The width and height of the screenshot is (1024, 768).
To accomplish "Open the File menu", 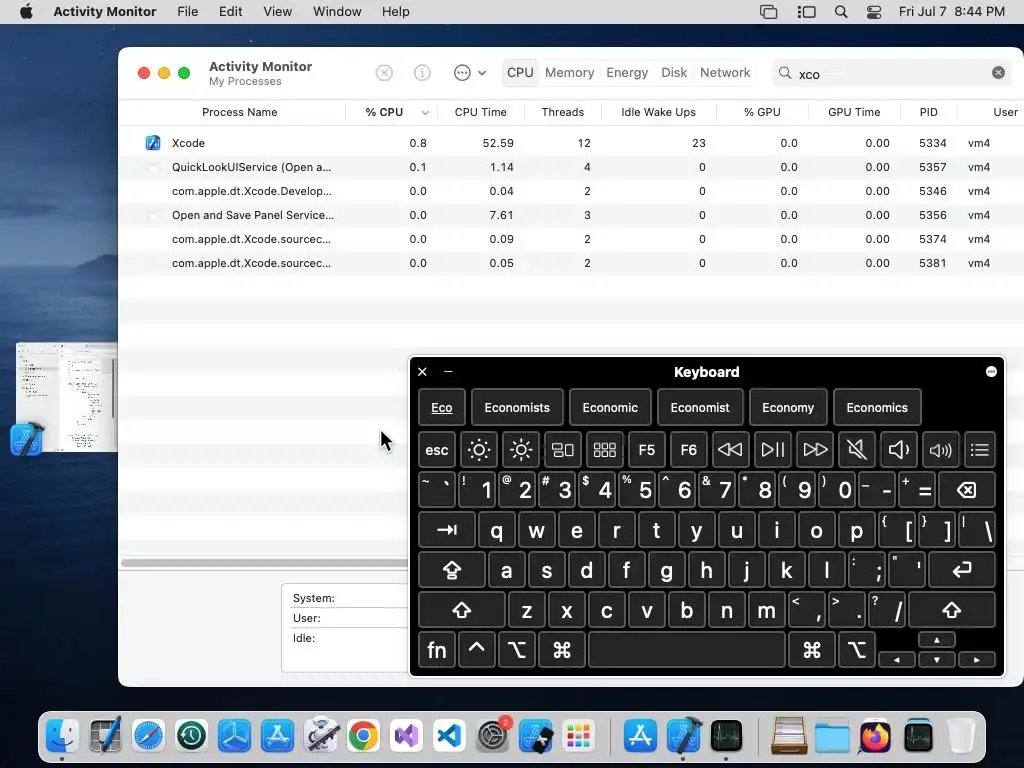I will coord(187,12).
